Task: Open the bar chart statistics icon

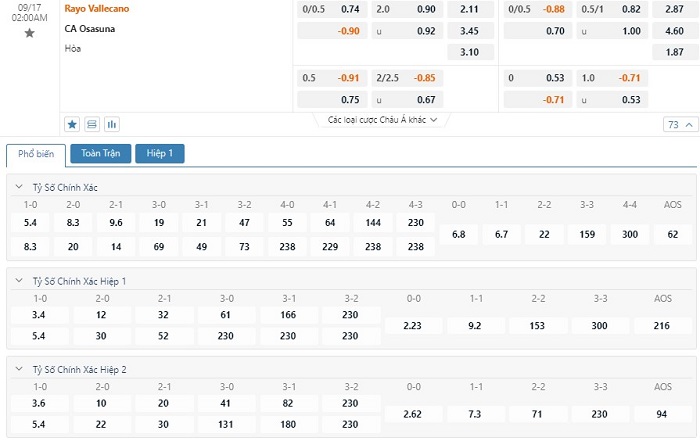Action: (x=112, y=124)
